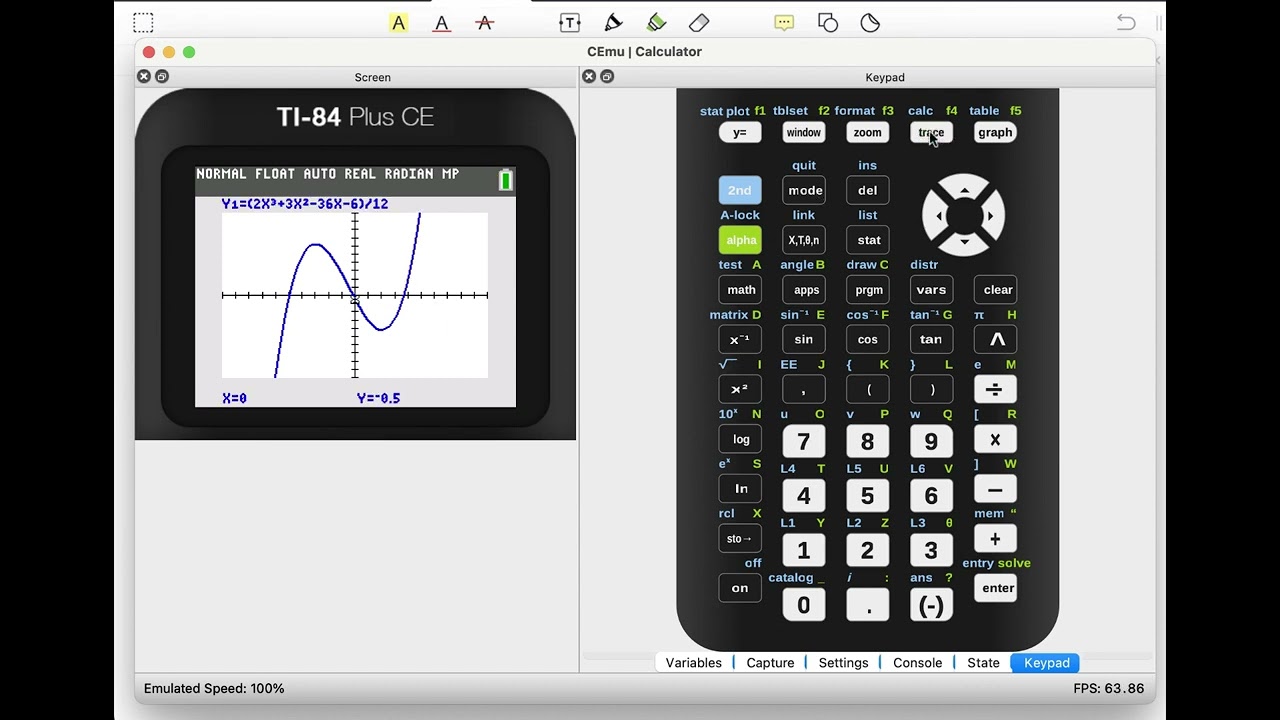This screenshot has width=1280, height=720.
Task: Click the x² square key
Action: coord(739,389)
